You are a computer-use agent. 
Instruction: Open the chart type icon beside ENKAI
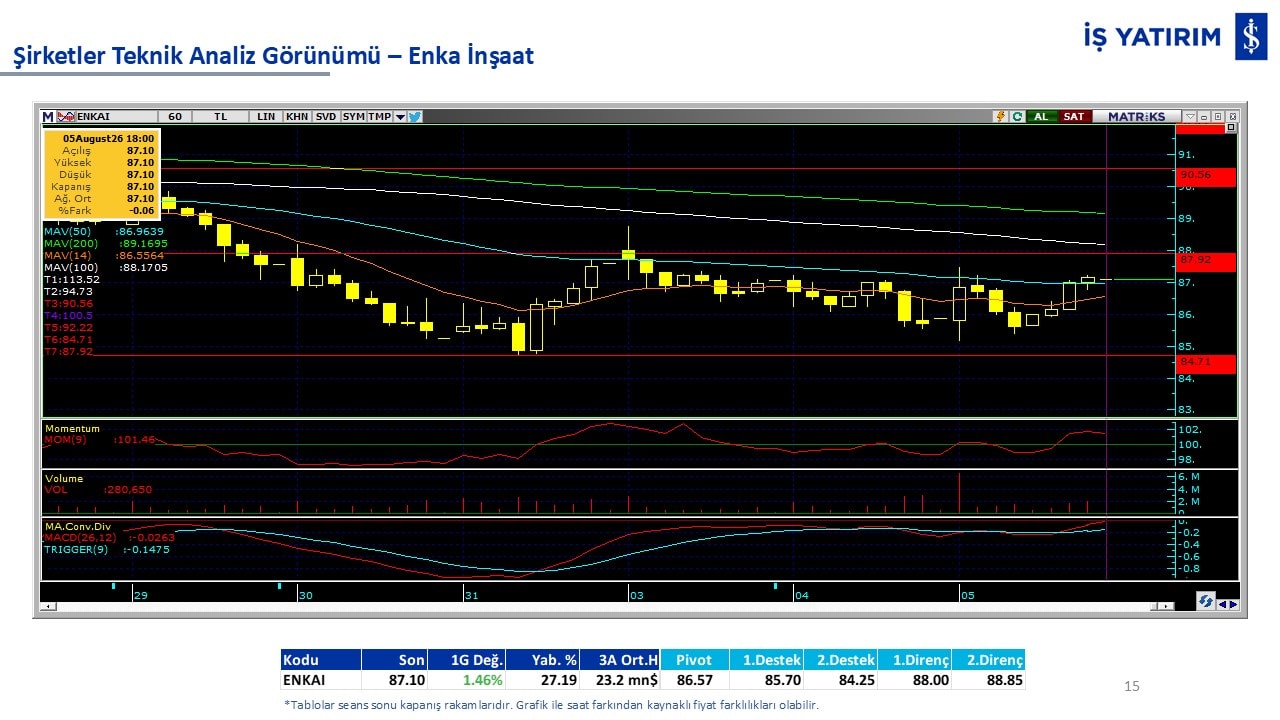[66, 116]
